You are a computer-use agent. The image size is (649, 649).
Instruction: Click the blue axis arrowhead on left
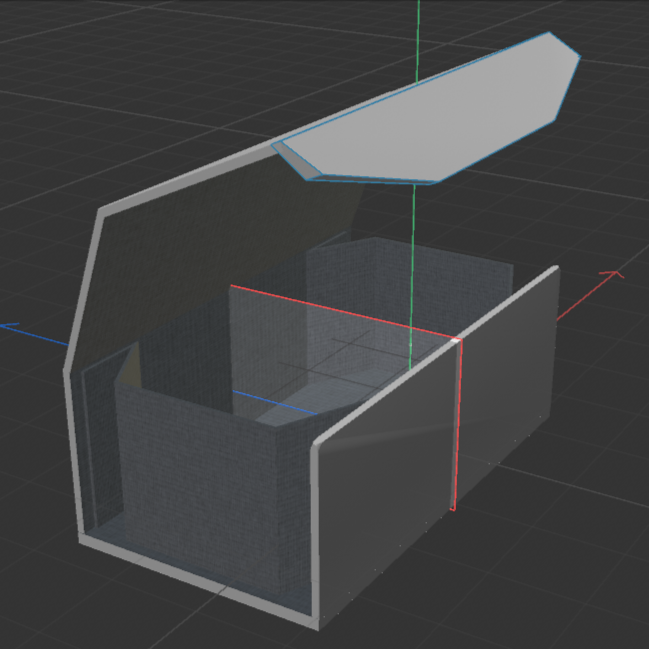[8, 325]
